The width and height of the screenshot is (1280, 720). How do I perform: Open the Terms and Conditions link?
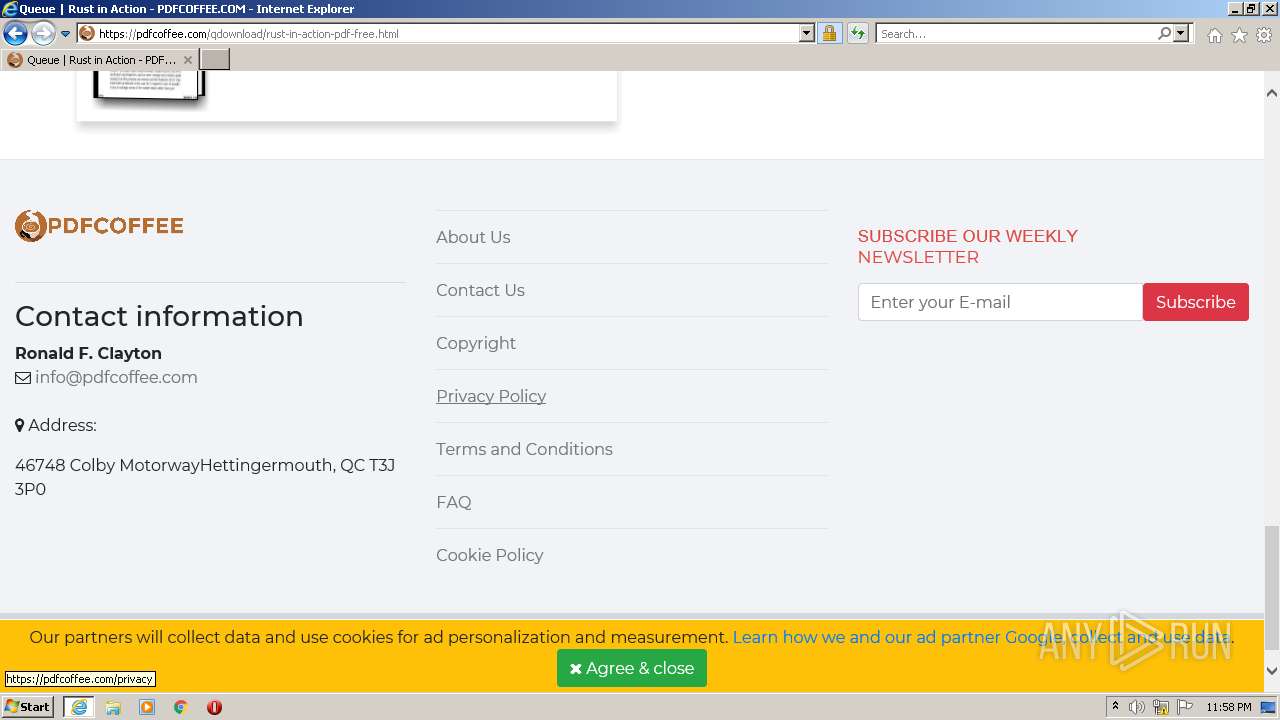pyautogui.click(x=524, y=449)
